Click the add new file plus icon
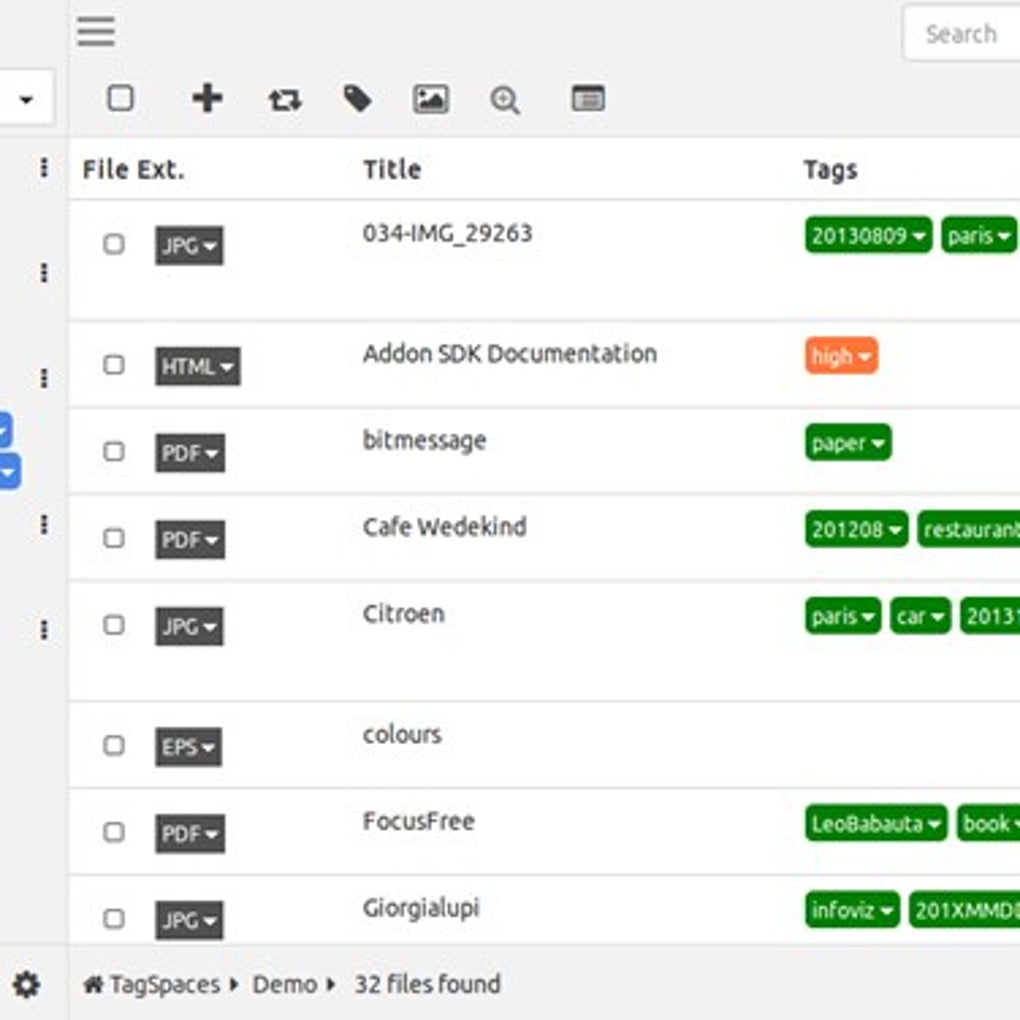 pos(207,99)
